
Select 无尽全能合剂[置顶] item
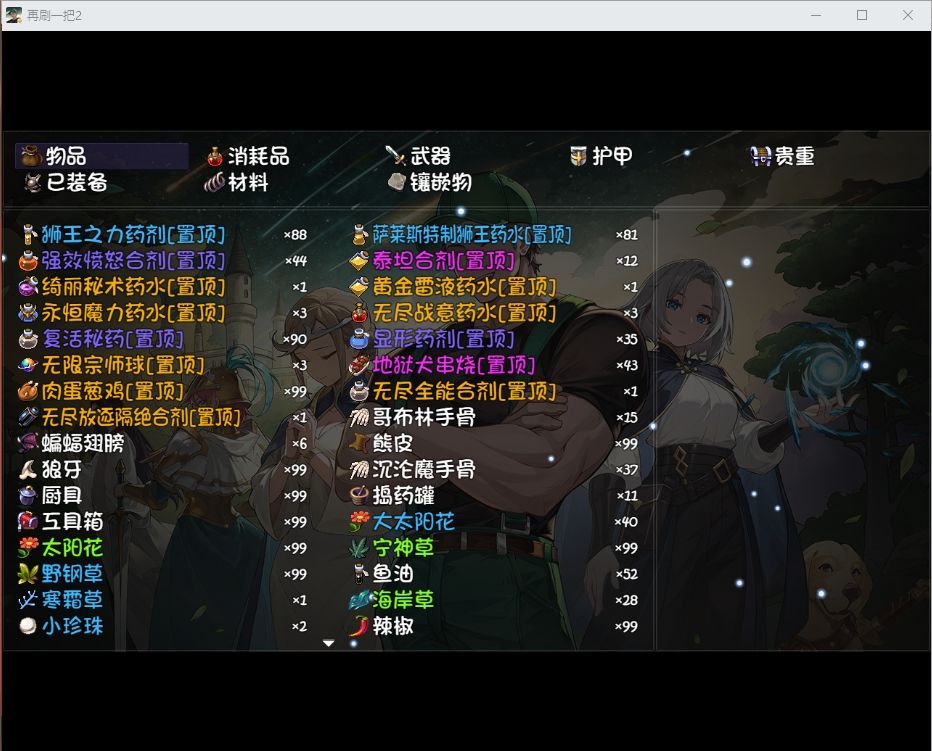coord(495,391)
